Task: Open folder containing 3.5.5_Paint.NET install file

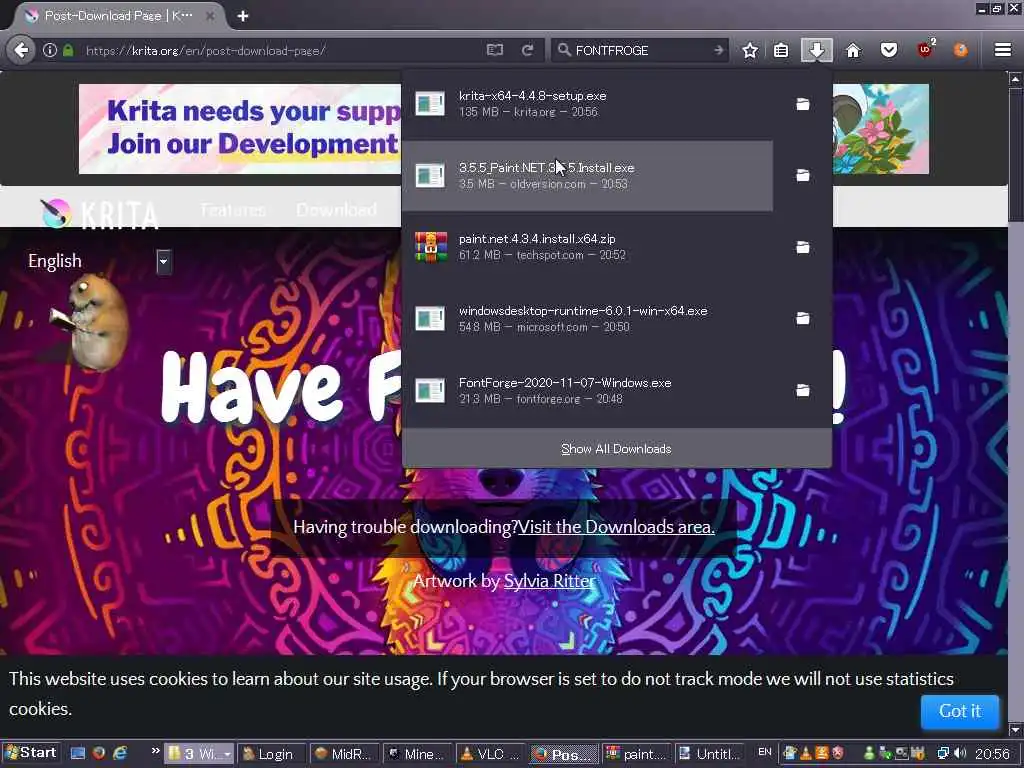Action: coord(803,175)
